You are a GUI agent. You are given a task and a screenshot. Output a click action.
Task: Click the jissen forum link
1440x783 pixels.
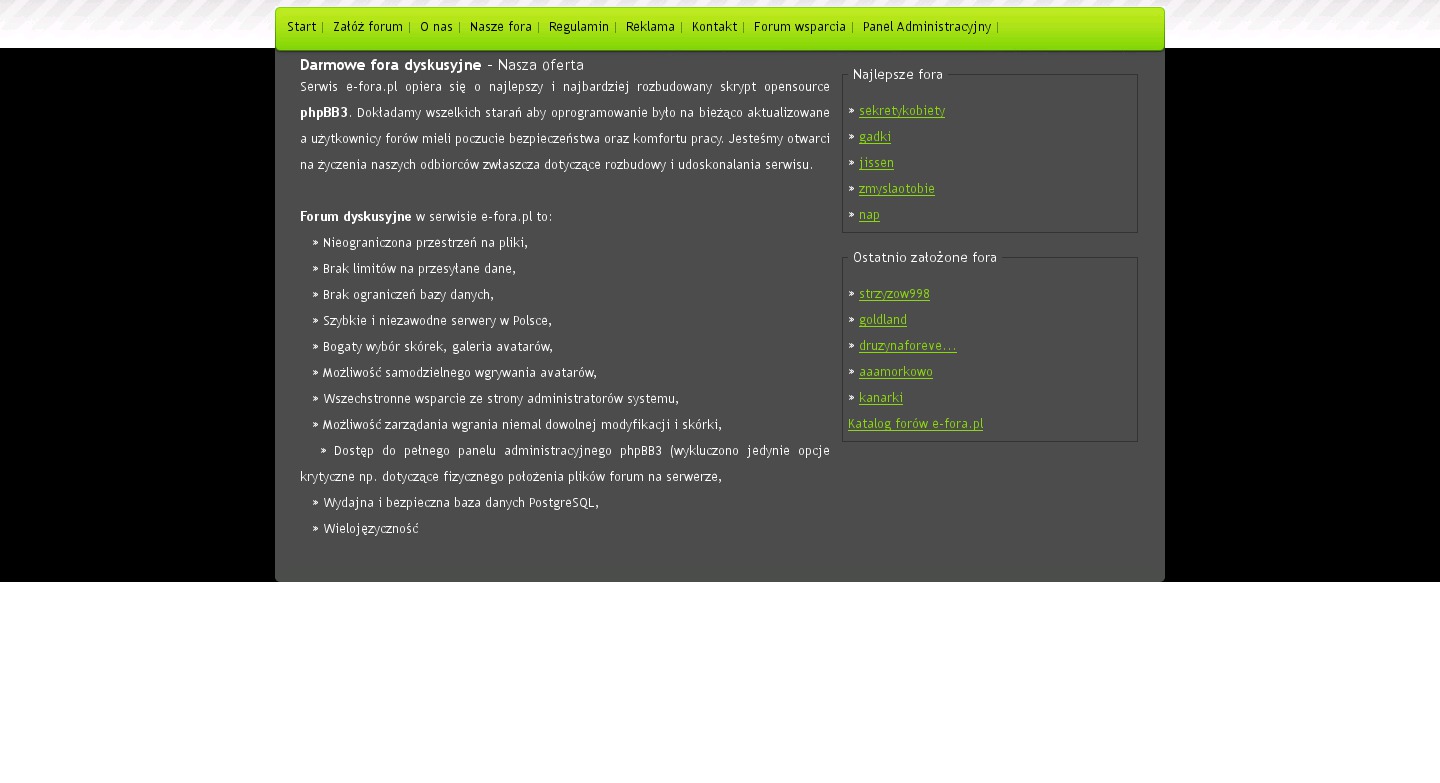[876, 163]
